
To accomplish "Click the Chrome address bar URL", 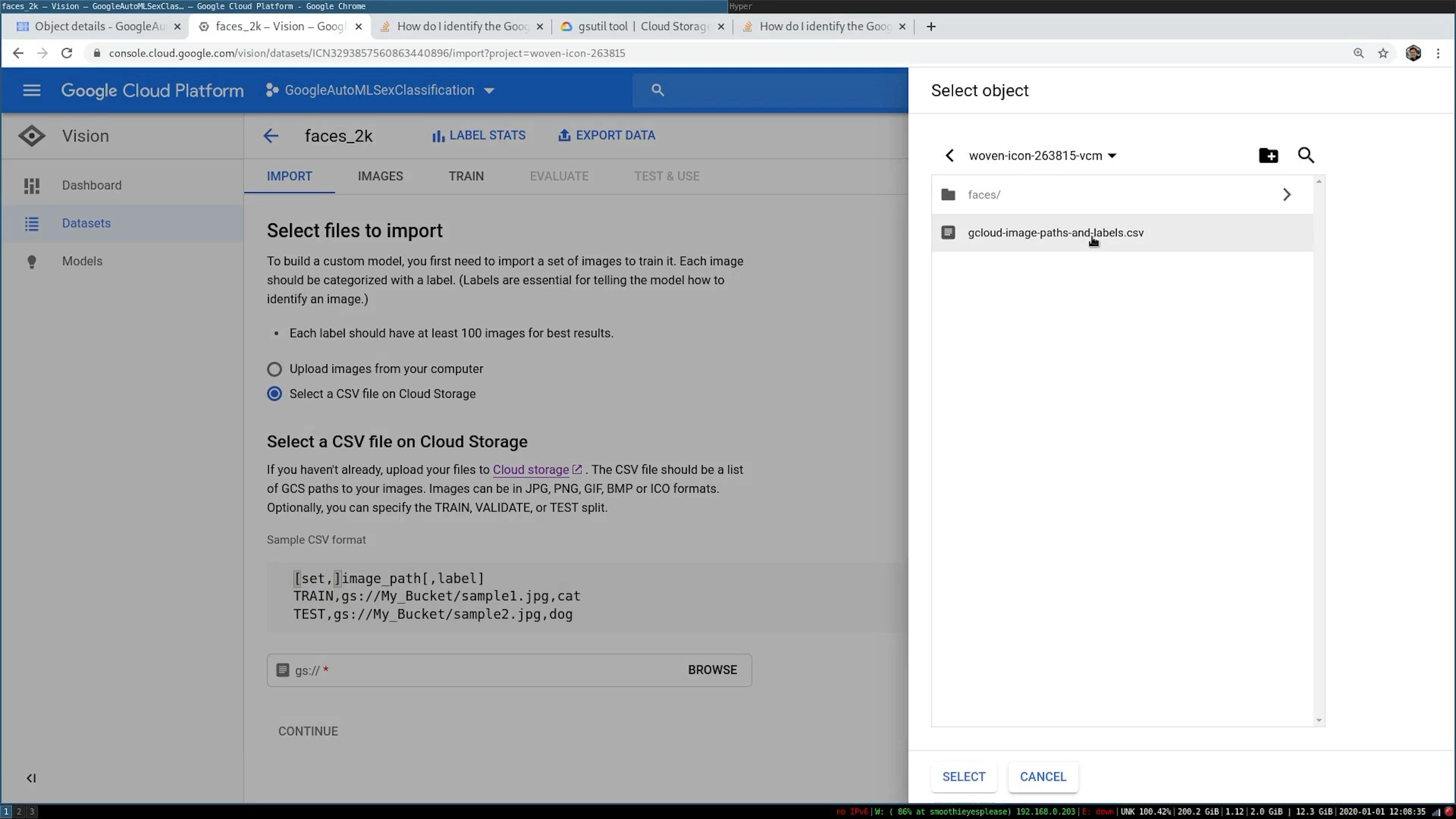I will [367, 53].
